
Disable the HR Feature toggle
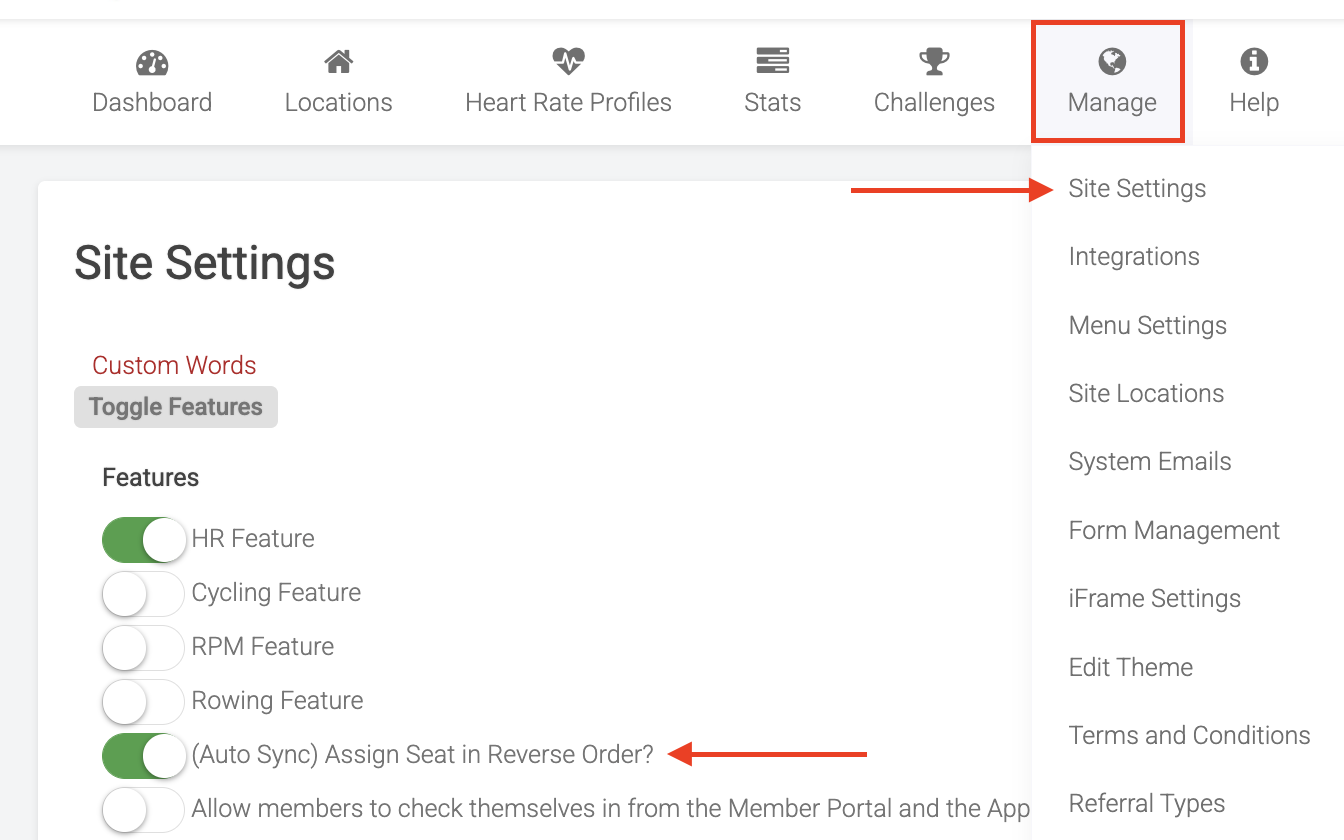pyautogui.click(x=144, y=540)
